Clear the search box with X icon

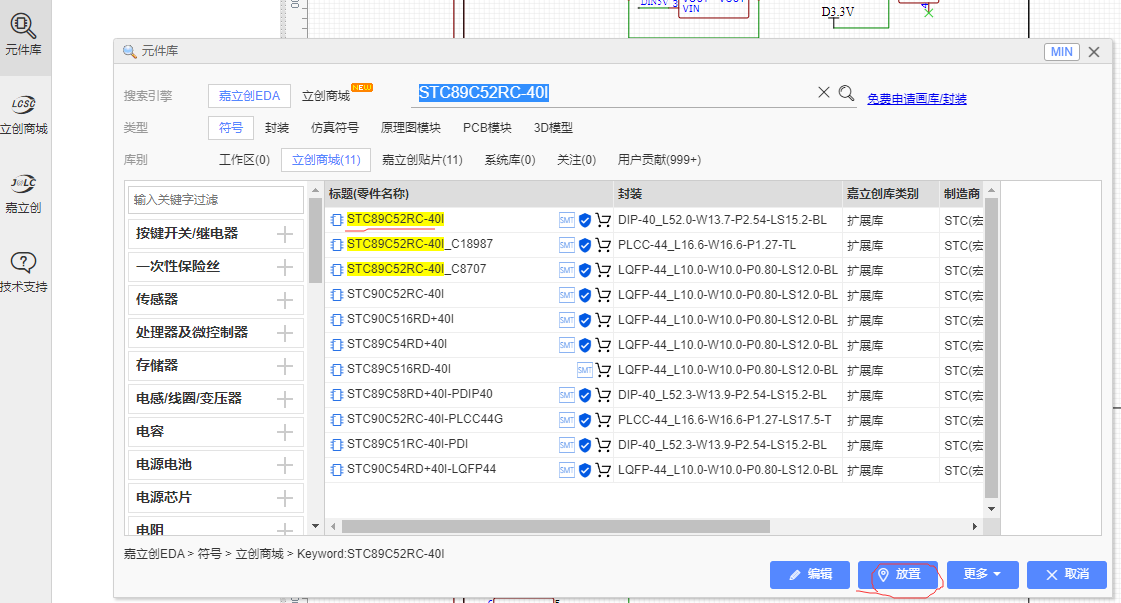tap(824, 92)
